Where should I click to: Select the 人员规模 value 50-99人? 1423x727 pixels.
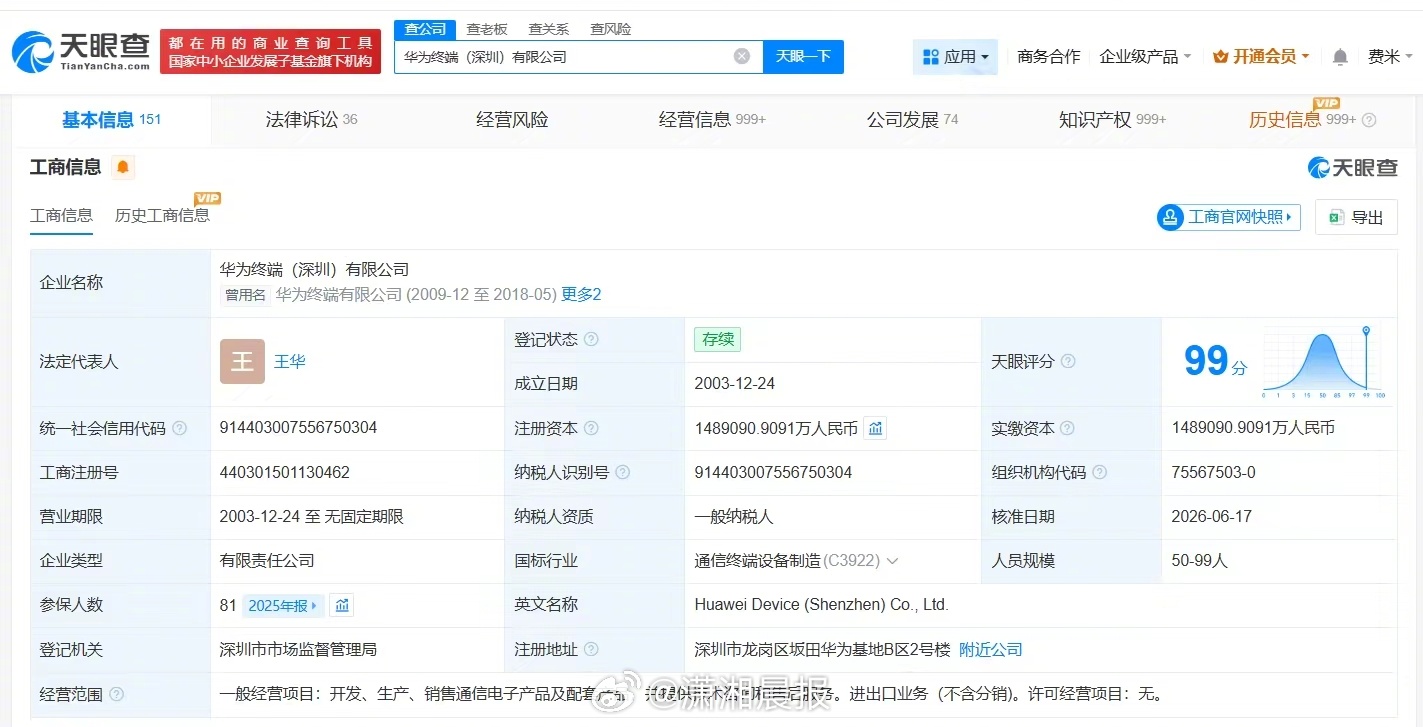point(1200,561)
